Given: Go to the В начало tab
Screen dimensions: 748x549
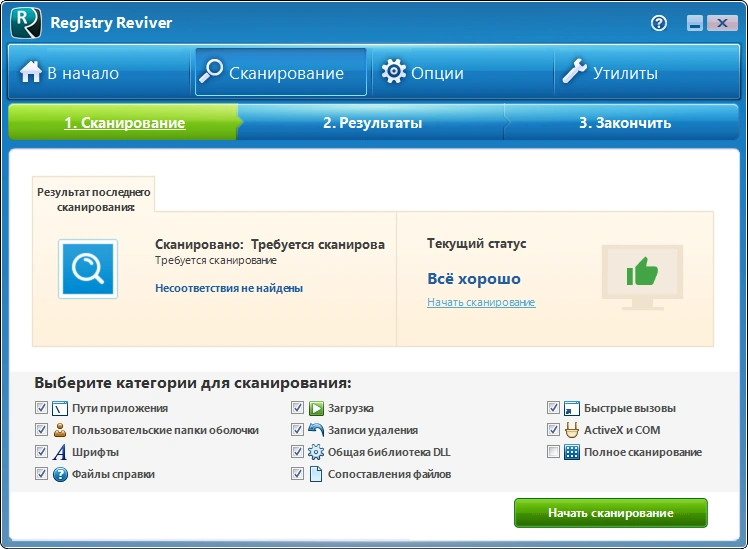Looking at the screenshot, I should 100,72.
